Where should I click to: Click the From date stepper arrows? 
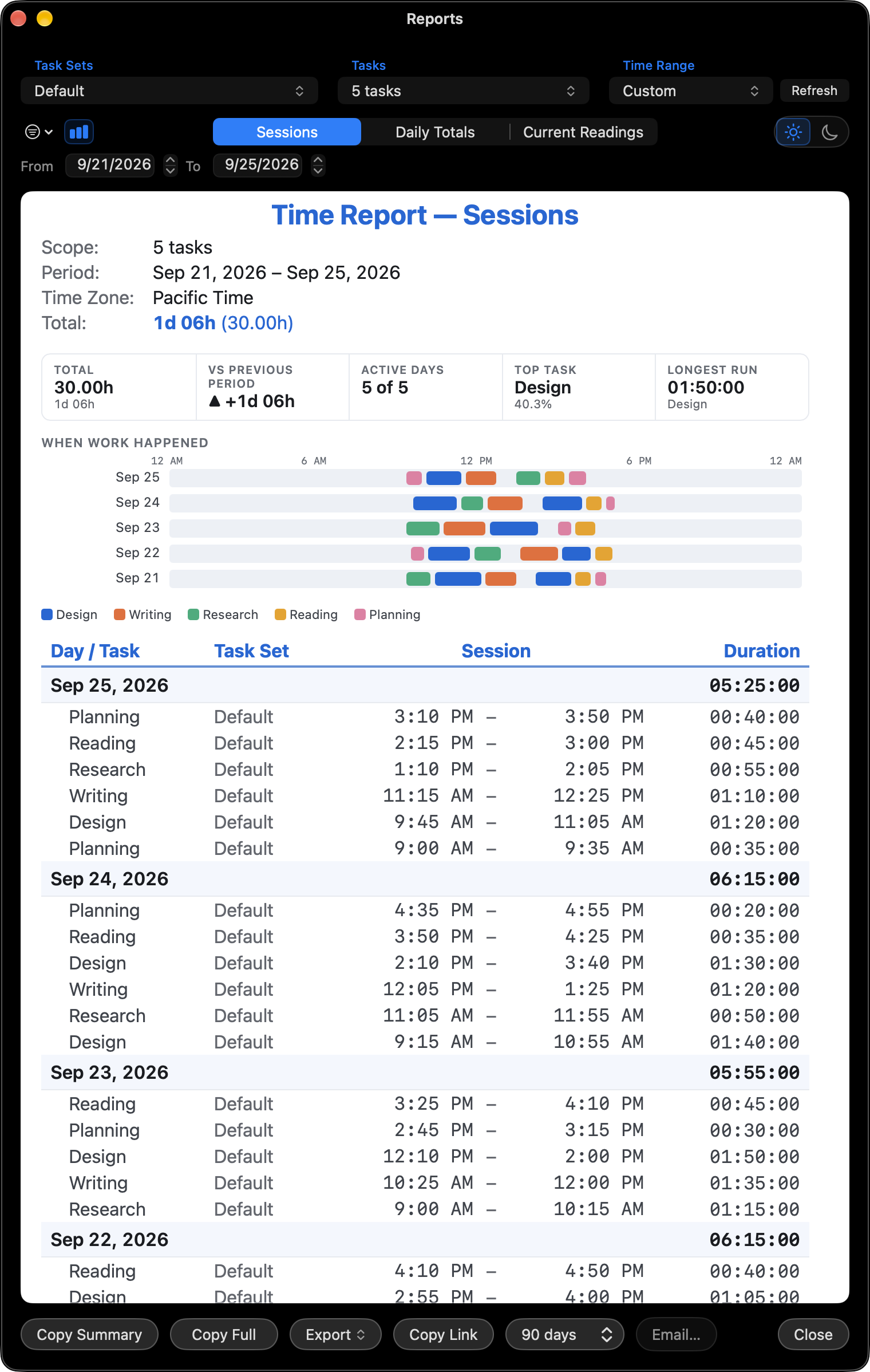coord(171,165)
